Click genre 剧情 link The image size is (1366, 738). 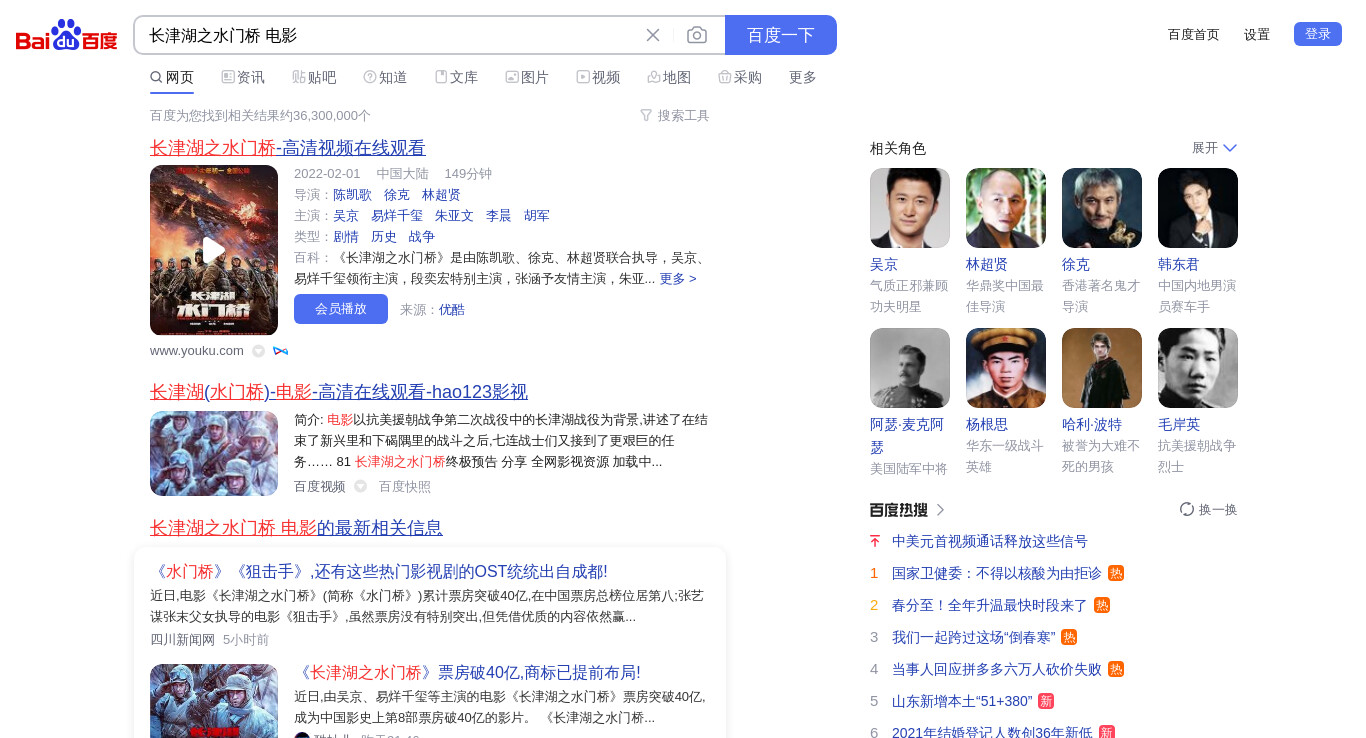[346, 237]
